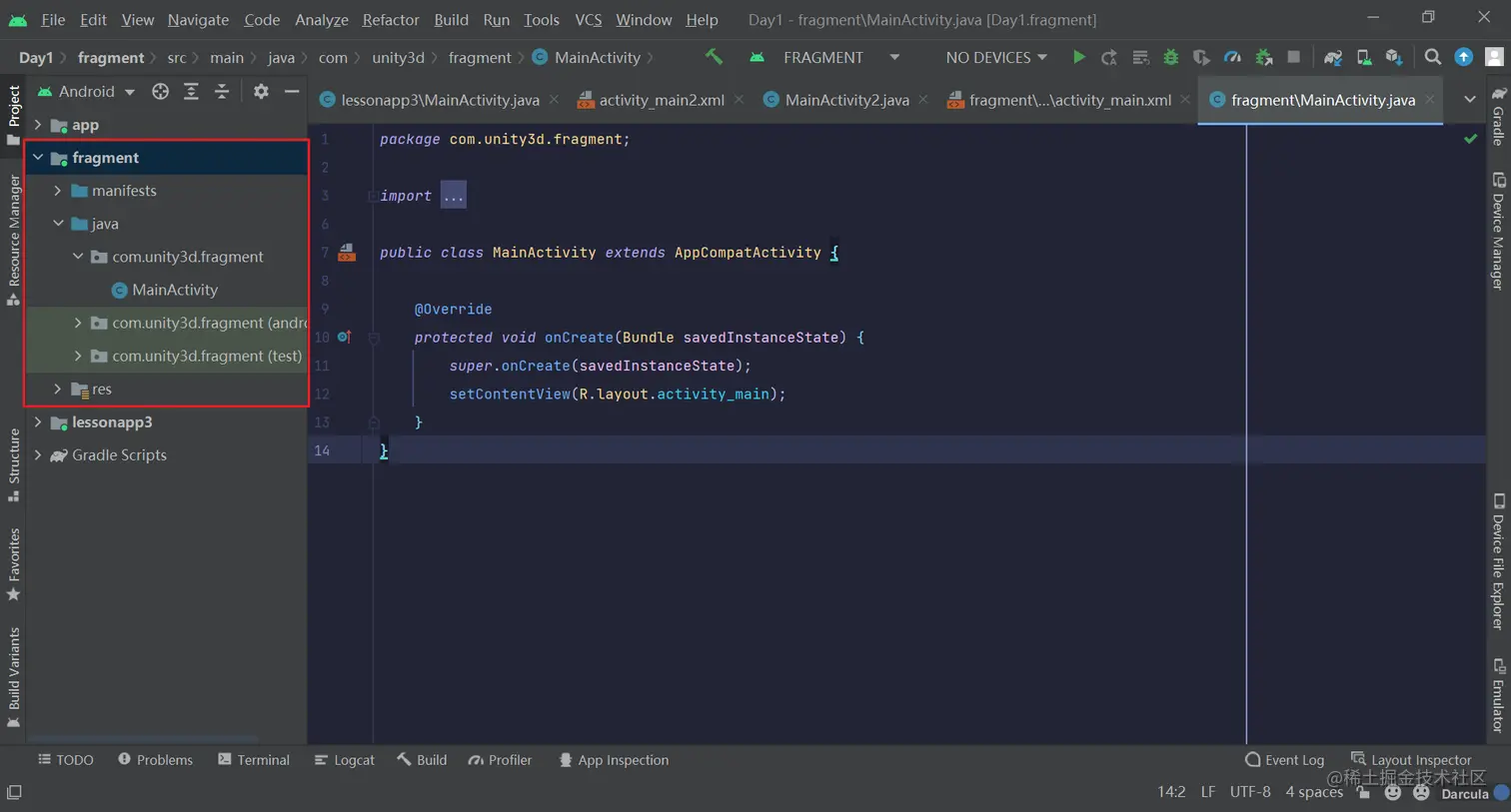Open the App Inspection tool window

pyautogui.click(x=614, y=760)
